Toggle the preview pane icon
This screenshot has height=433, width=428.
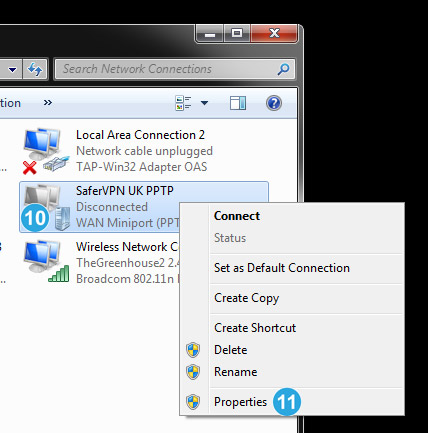238,103
